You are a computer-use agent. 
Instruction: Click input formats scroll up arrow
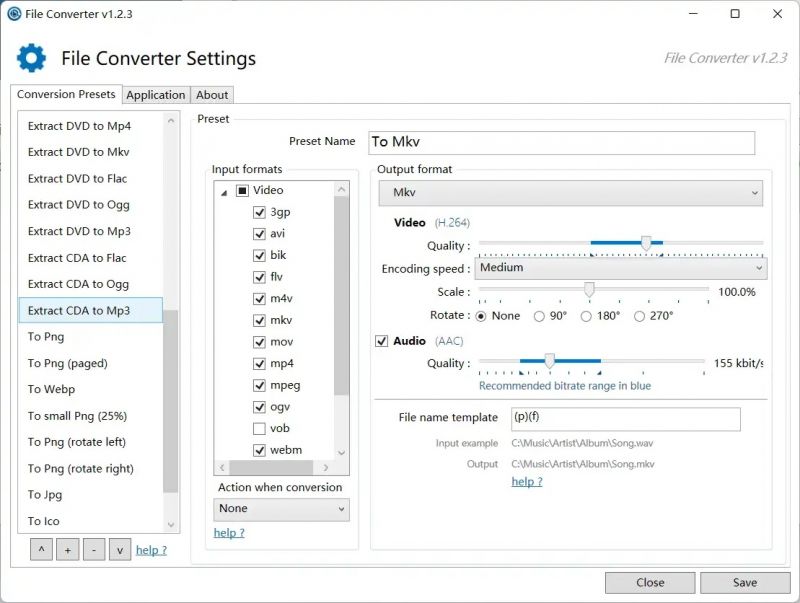[342, 190]
